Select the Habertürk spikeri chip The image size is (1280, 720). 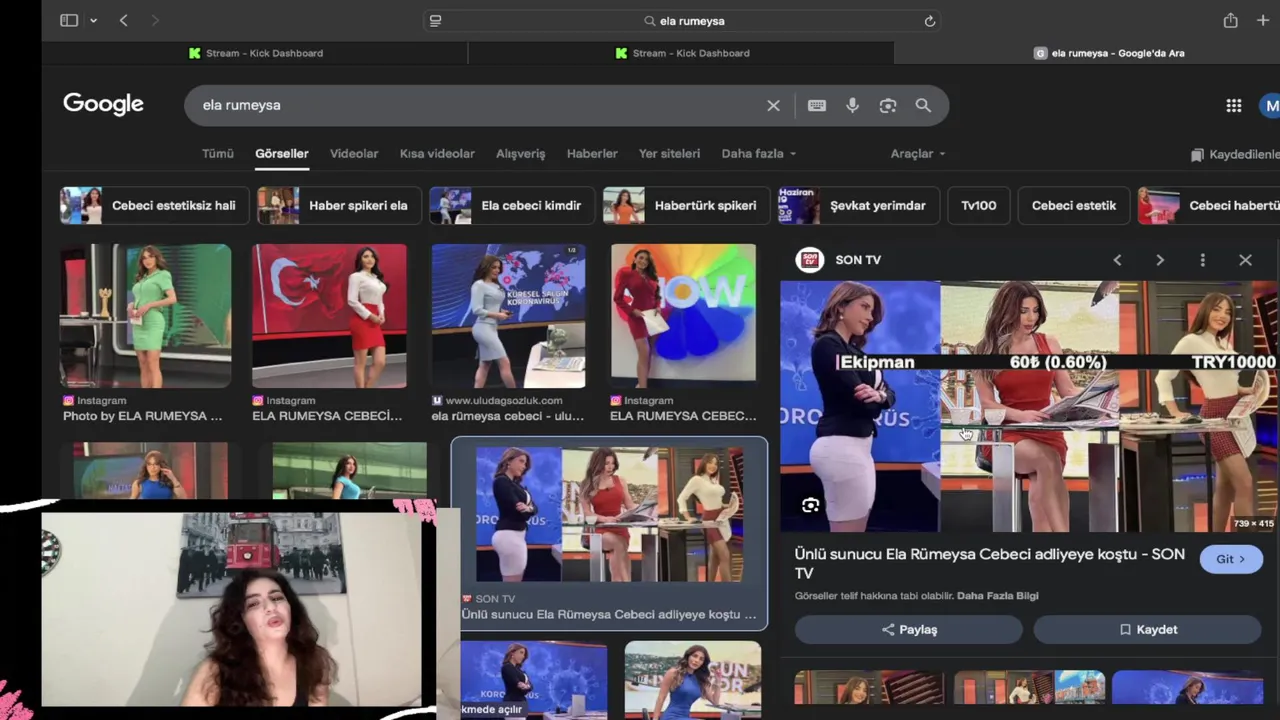(685, 205)
